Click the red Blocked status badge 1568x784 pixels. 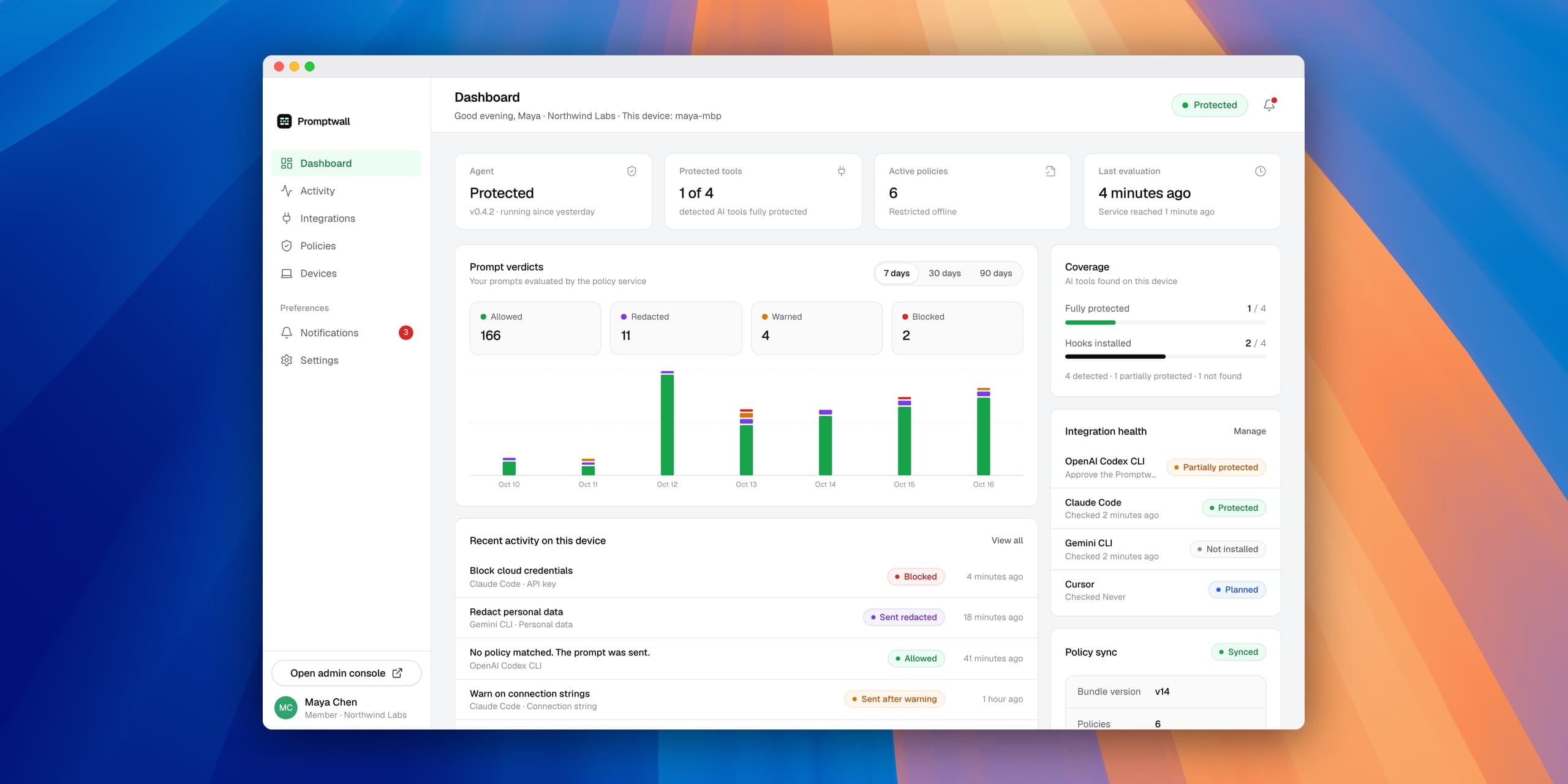916,576
